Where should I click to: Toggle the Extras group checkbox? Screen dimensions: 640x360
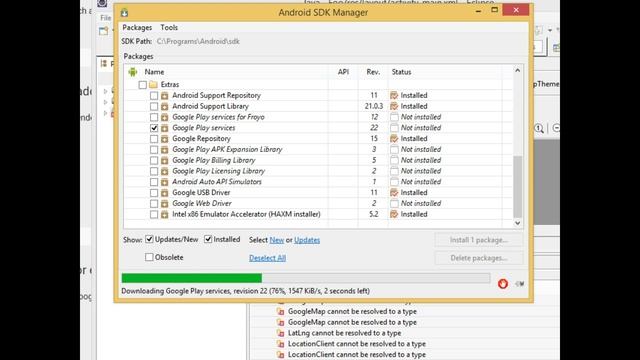(x=142, y=84)
